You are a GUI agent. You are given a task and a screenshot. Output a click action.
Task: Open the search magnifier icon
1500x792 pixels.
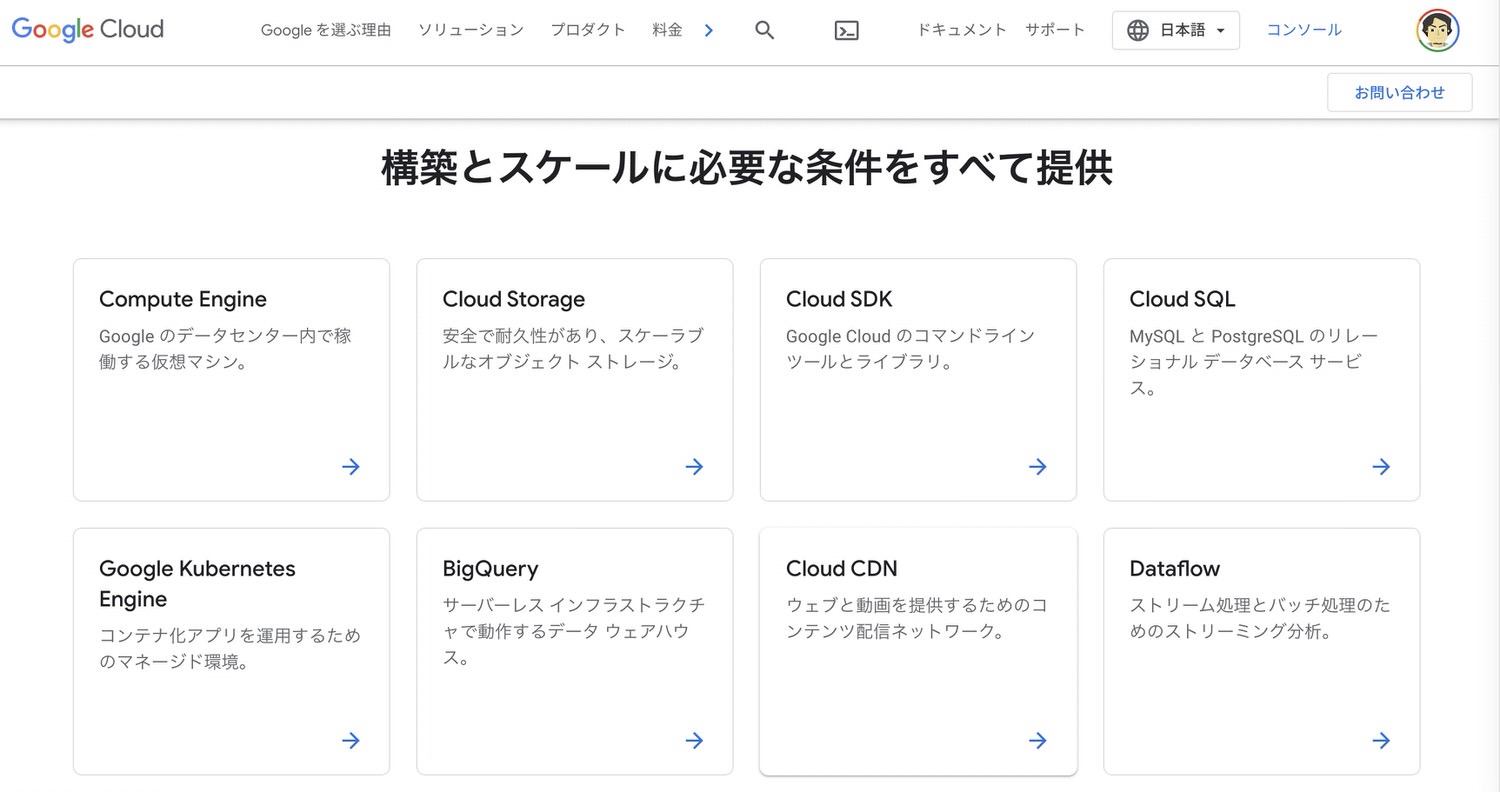765,30
